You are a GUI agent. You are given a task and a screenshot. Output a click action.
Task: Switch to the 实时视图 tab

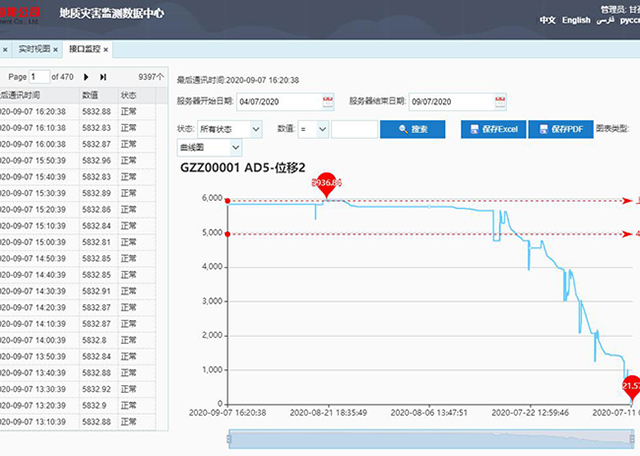pyautogui.click(x=34, y=49)
